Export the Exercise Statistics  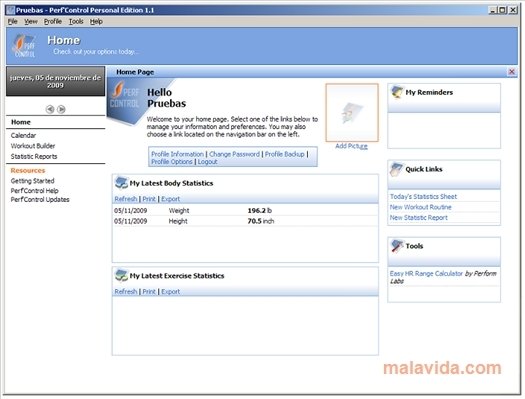pyautogui.click(x=170, y=292)
